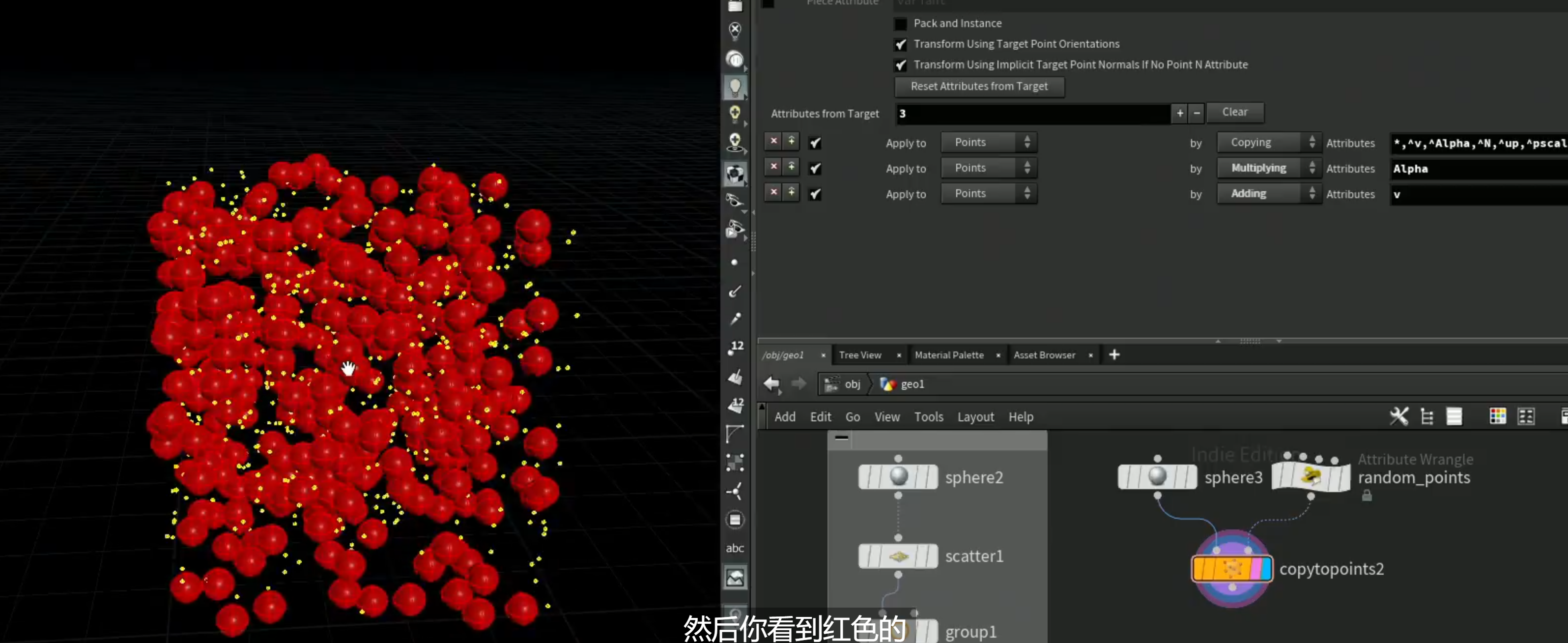1568x643 pixels.
Task: Open the wrench tools icon in network toolbar
Action: click(1398, 416)
